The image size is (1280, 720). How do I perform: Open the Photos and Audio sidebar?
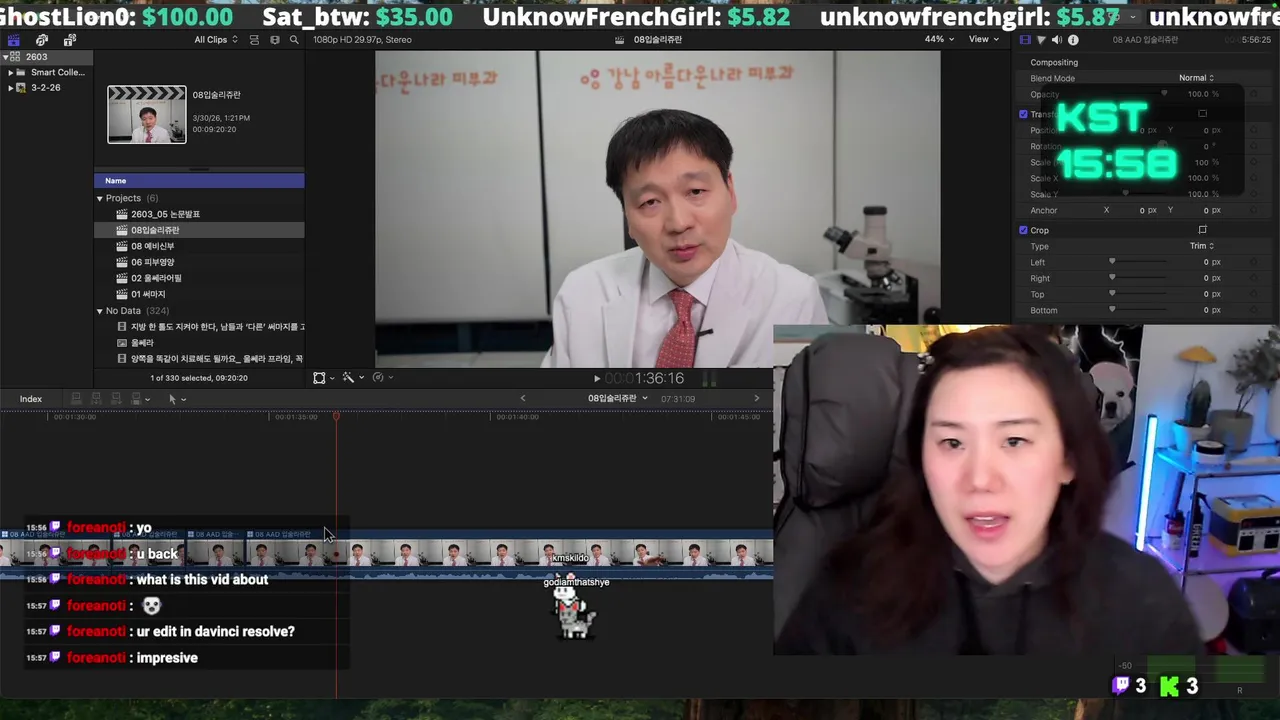(x=42, y=40)
